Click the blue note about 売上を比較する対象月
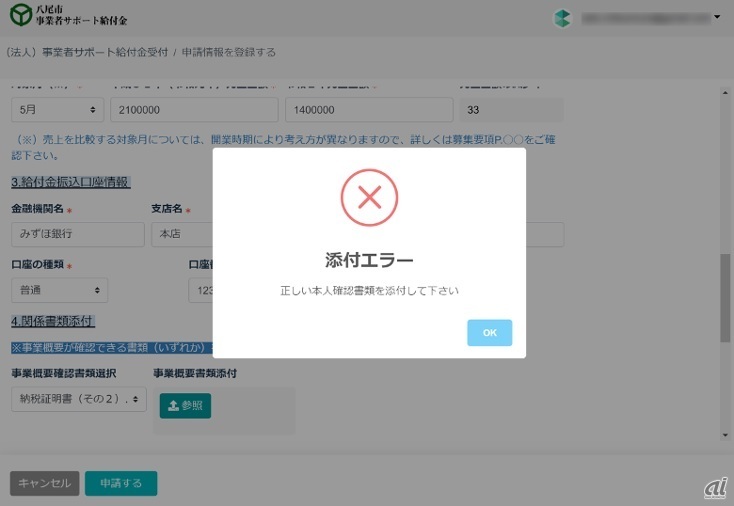 coord(284,147)
